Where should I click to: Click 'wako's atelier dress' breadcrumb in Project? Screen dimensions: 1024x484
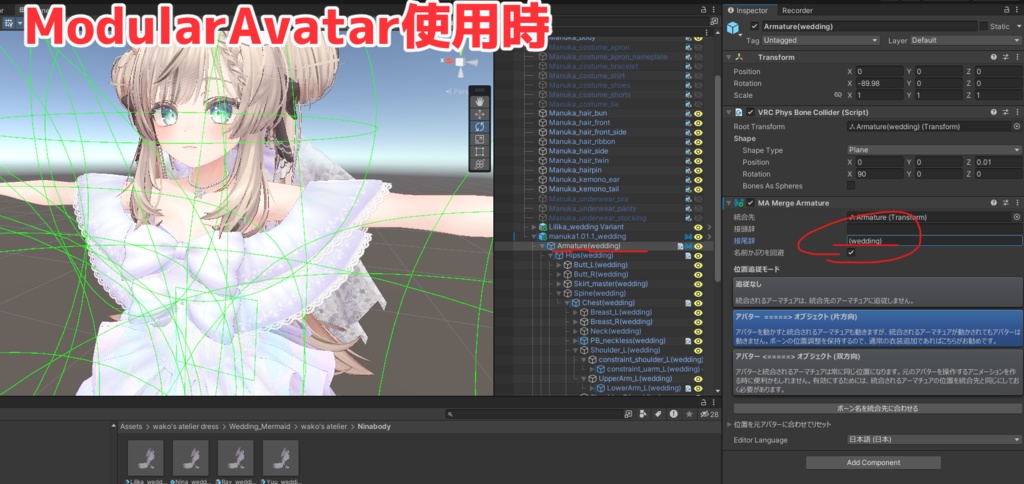[x=187, y=427]
